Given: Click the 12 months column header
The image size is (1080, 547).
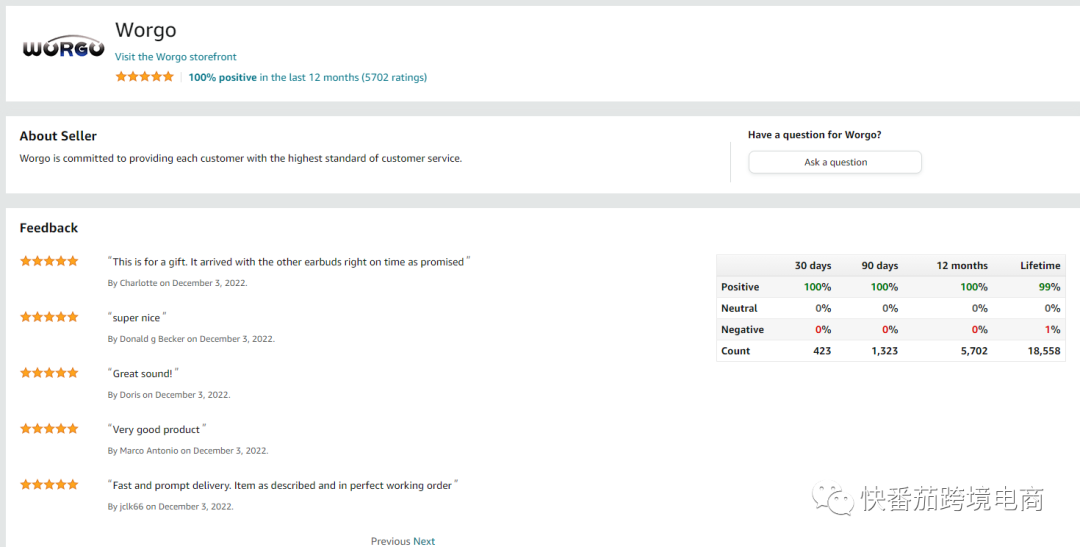Looking at the screenshot, I should (x=962, y=266).
